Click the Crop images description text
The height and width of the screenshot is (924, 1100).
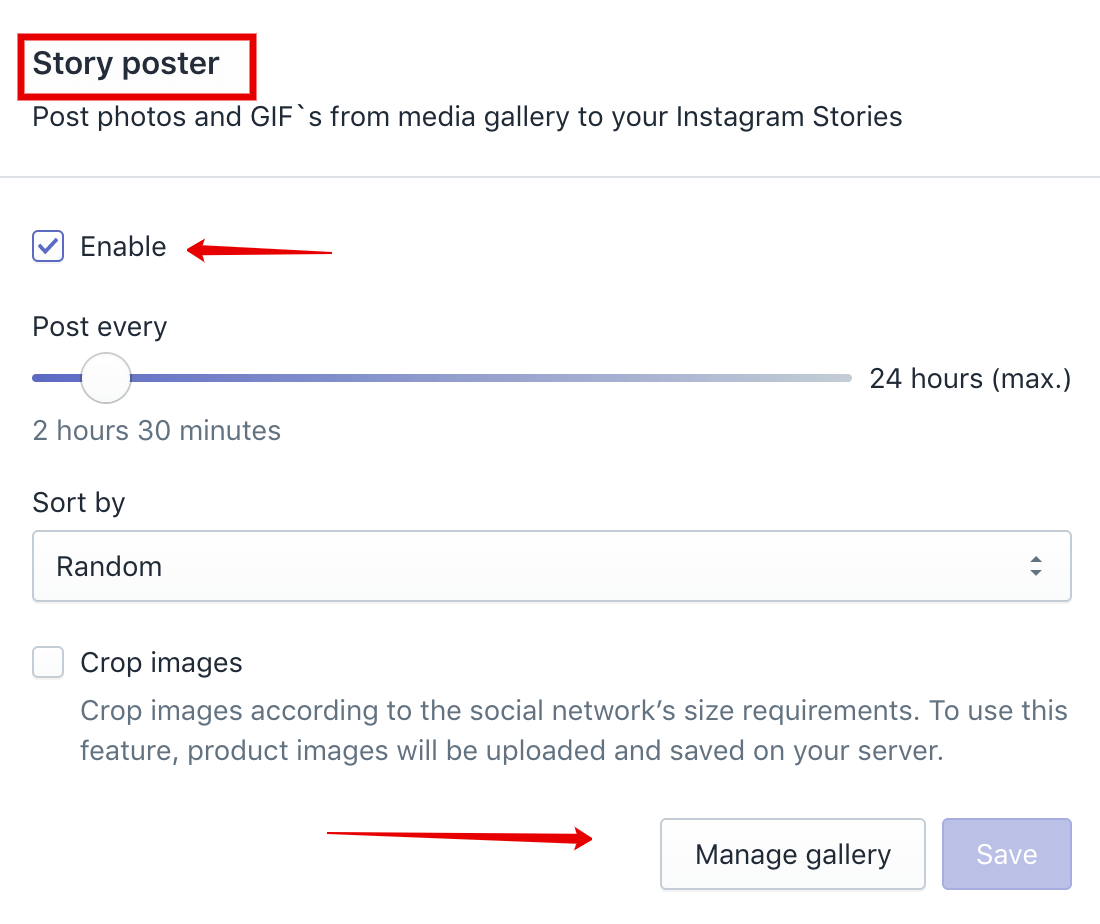574,730
